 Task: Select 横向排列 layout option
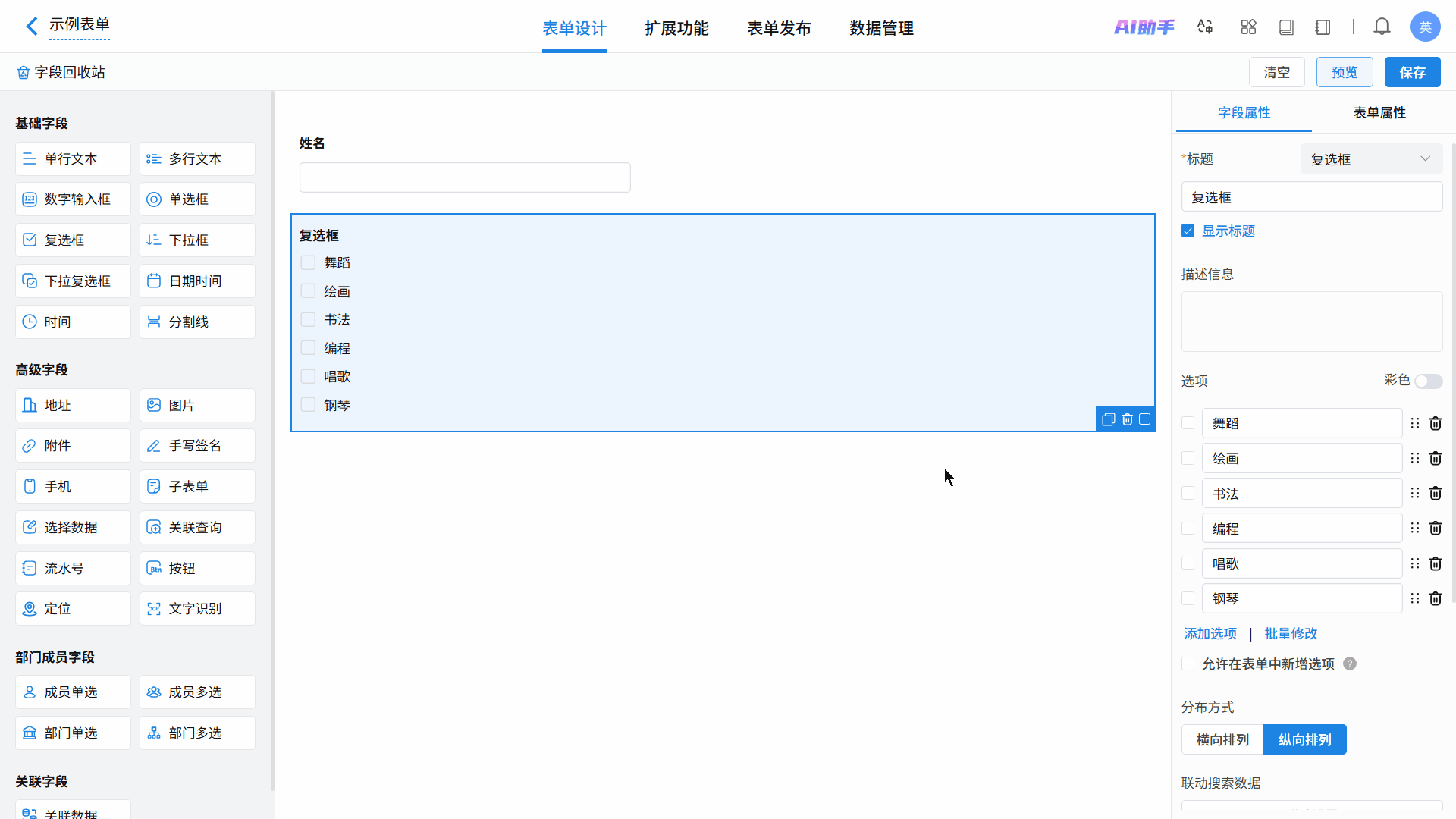coord(1222,739)
